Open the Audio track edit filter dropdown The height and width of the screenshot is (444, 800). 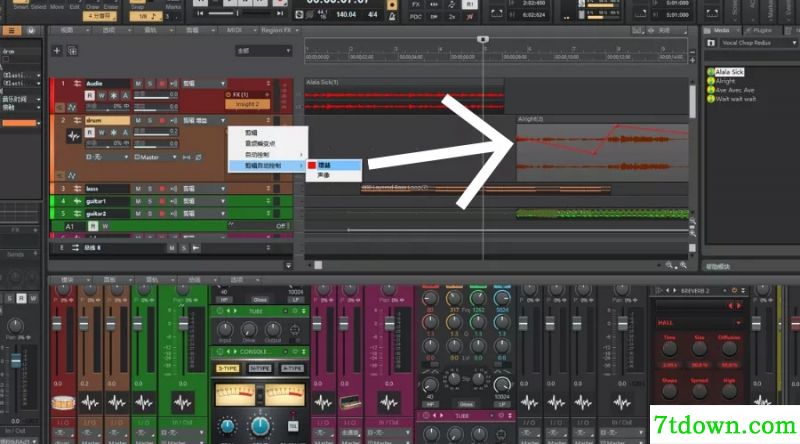(x=204, y=83)
